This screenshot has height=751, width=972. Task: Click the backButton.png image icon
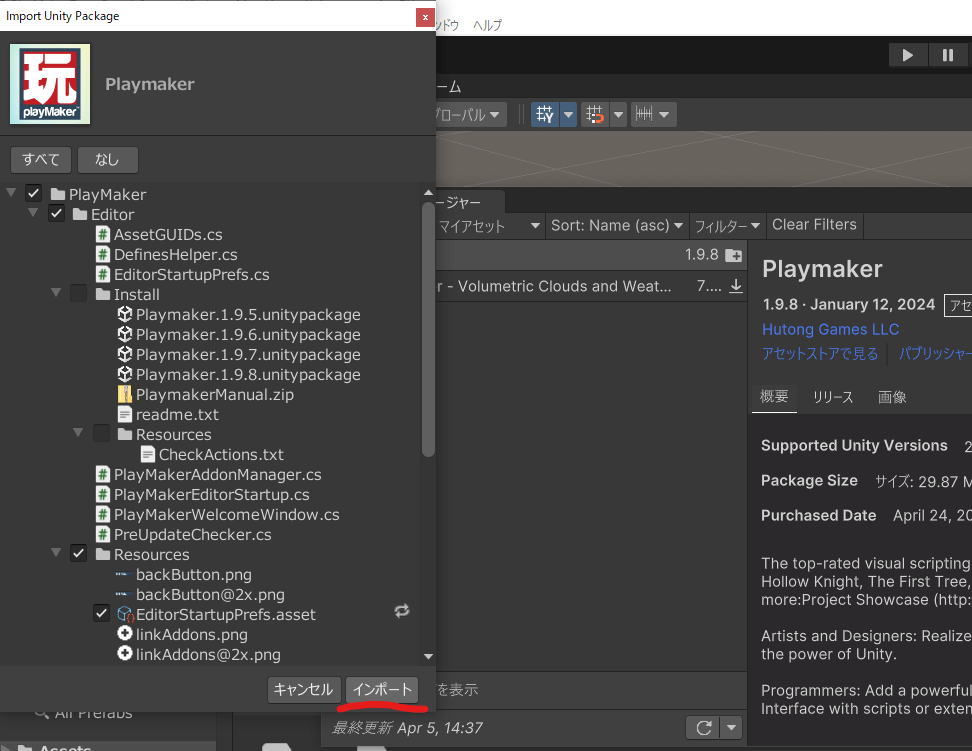pyautogui.click(x=122, y=574)
